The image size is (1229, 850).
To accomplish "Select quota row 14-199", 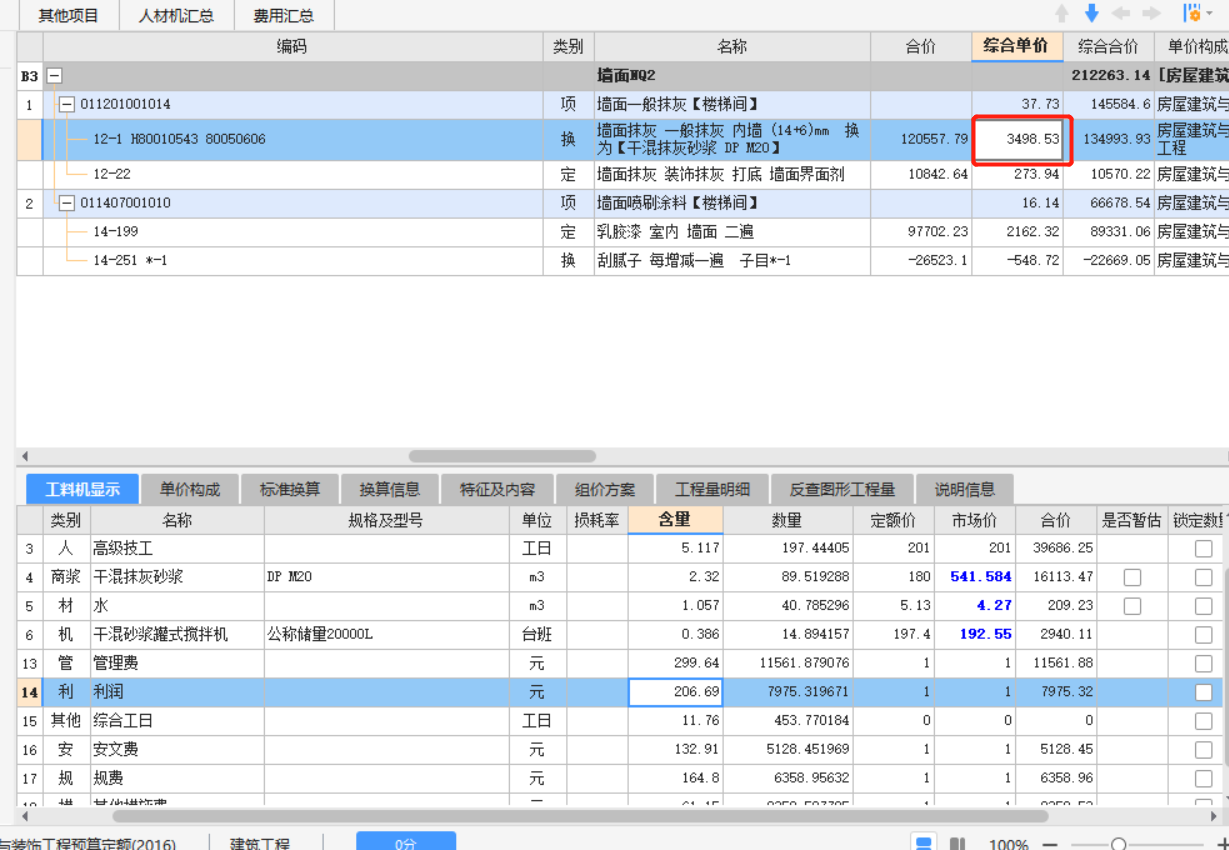I will (x=116, y=232).
